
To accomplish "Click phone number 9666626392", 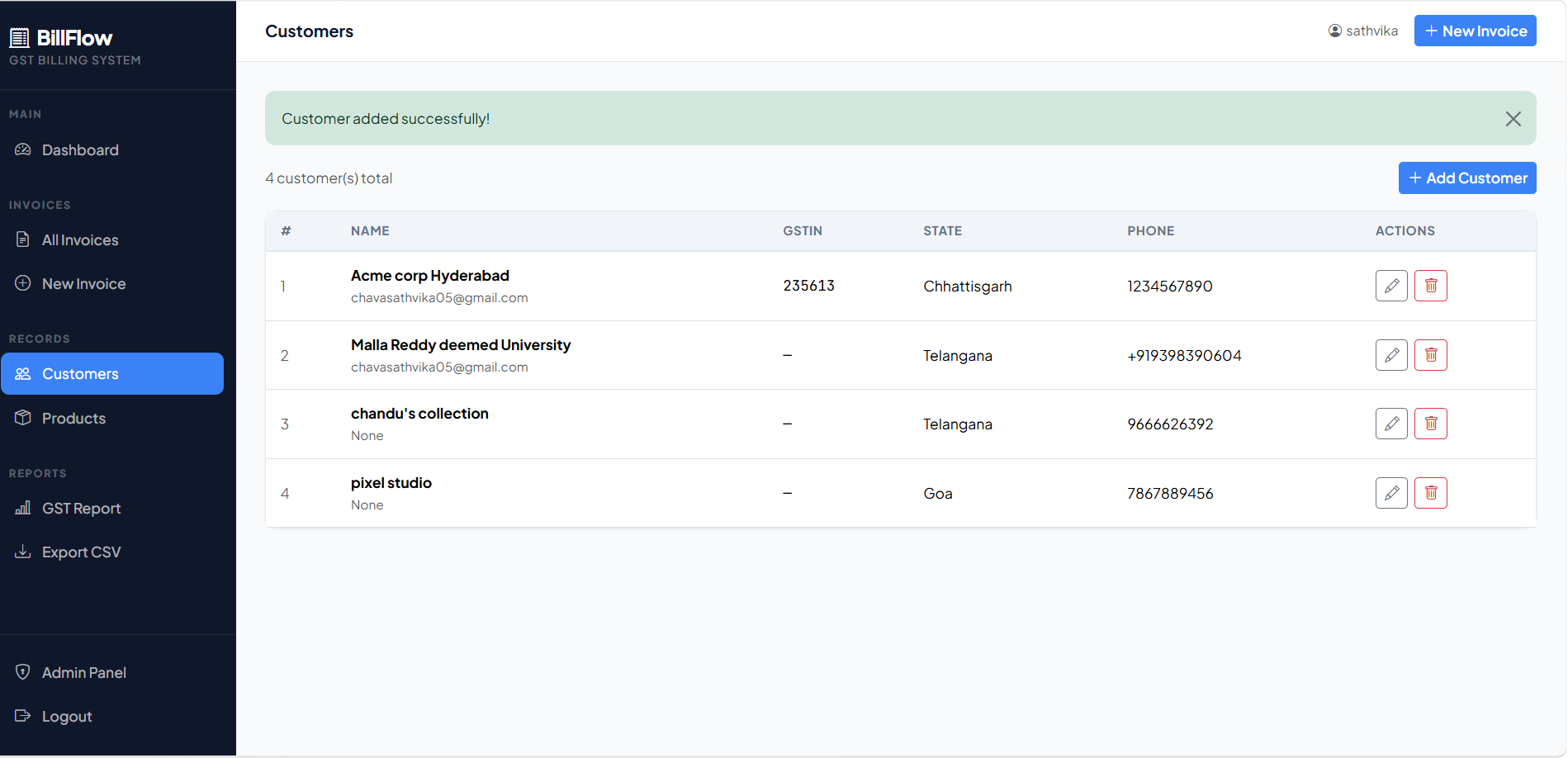I will point(1171,424).
